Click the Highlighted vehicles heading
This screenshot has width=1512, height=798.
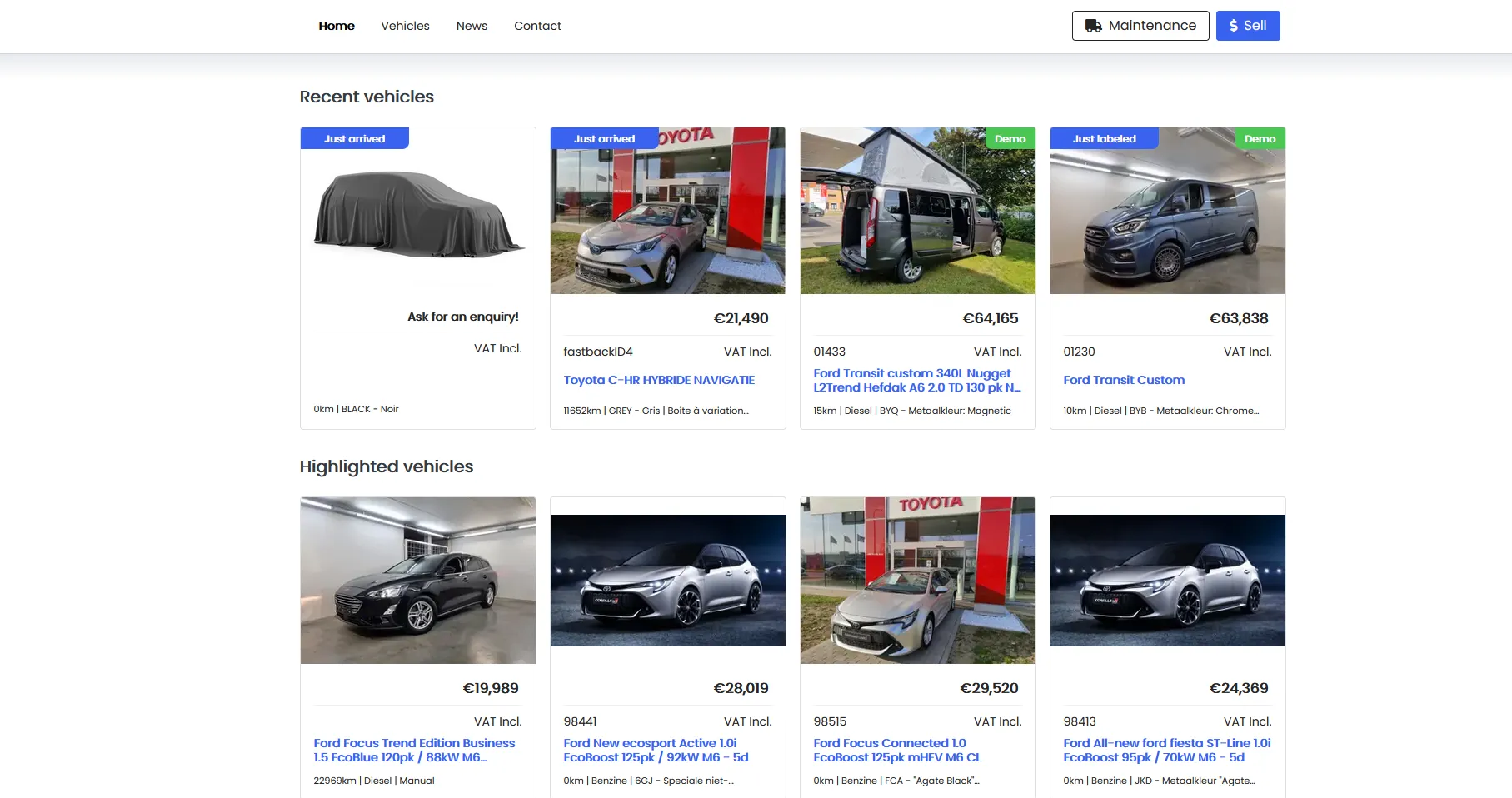387,466
